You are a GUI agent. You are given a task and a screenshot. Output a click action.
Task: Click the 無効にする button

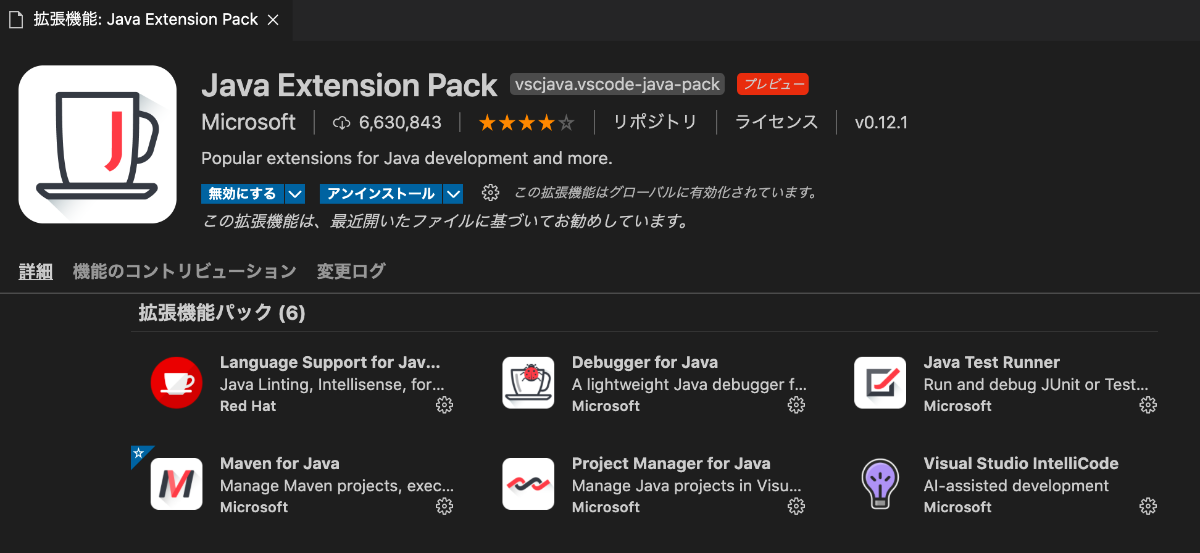[243, 193]
